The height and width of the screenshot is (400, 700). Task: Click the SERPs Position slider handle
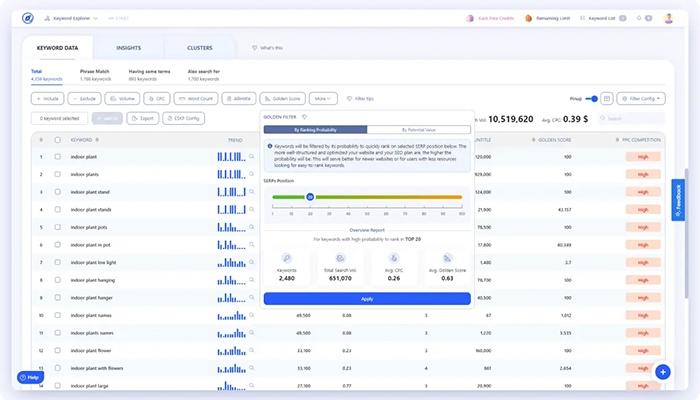coord(310,197)
